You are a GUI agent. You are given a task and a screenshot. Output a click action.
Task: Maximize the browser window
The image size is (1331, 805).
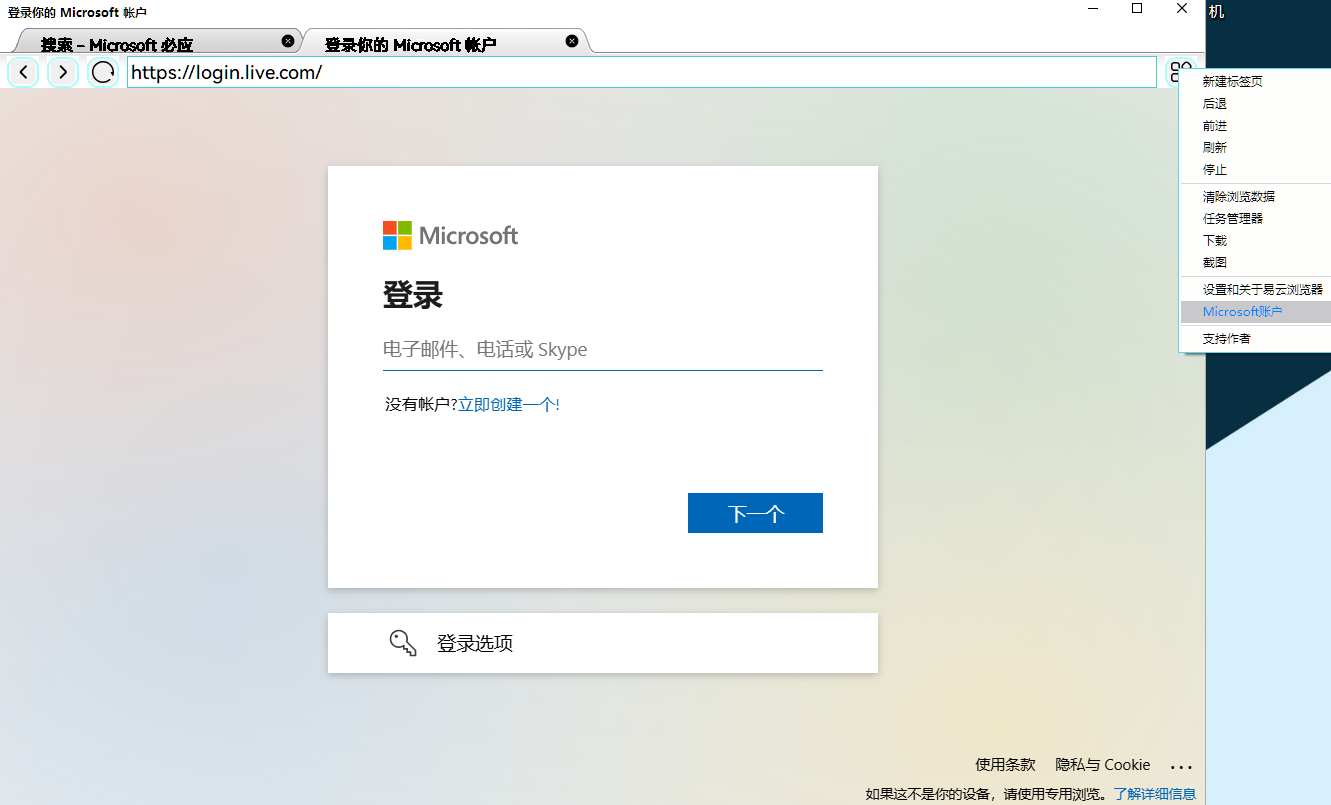[x=1137, y=9]
